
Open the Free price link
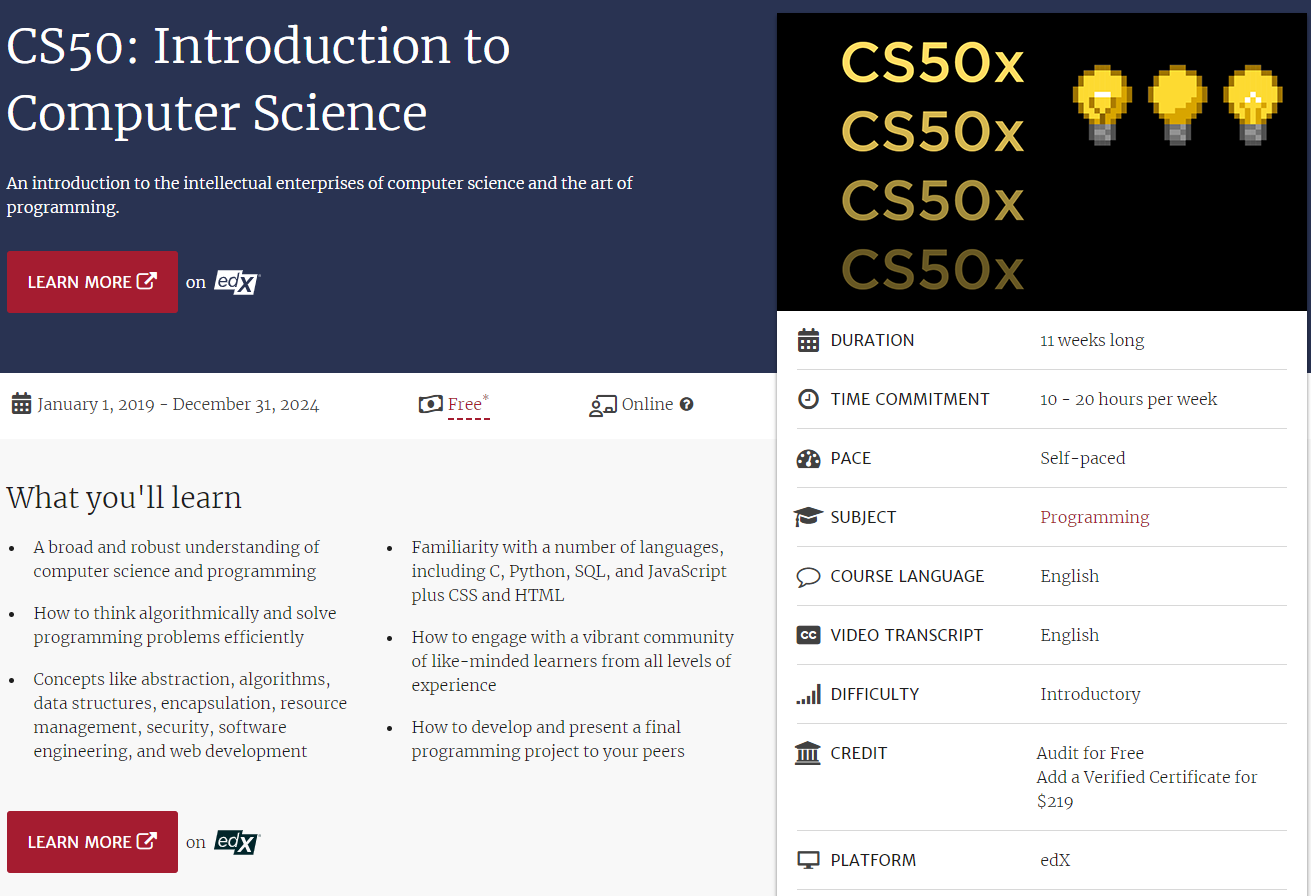pyautogui.click(x=468, y=404)
